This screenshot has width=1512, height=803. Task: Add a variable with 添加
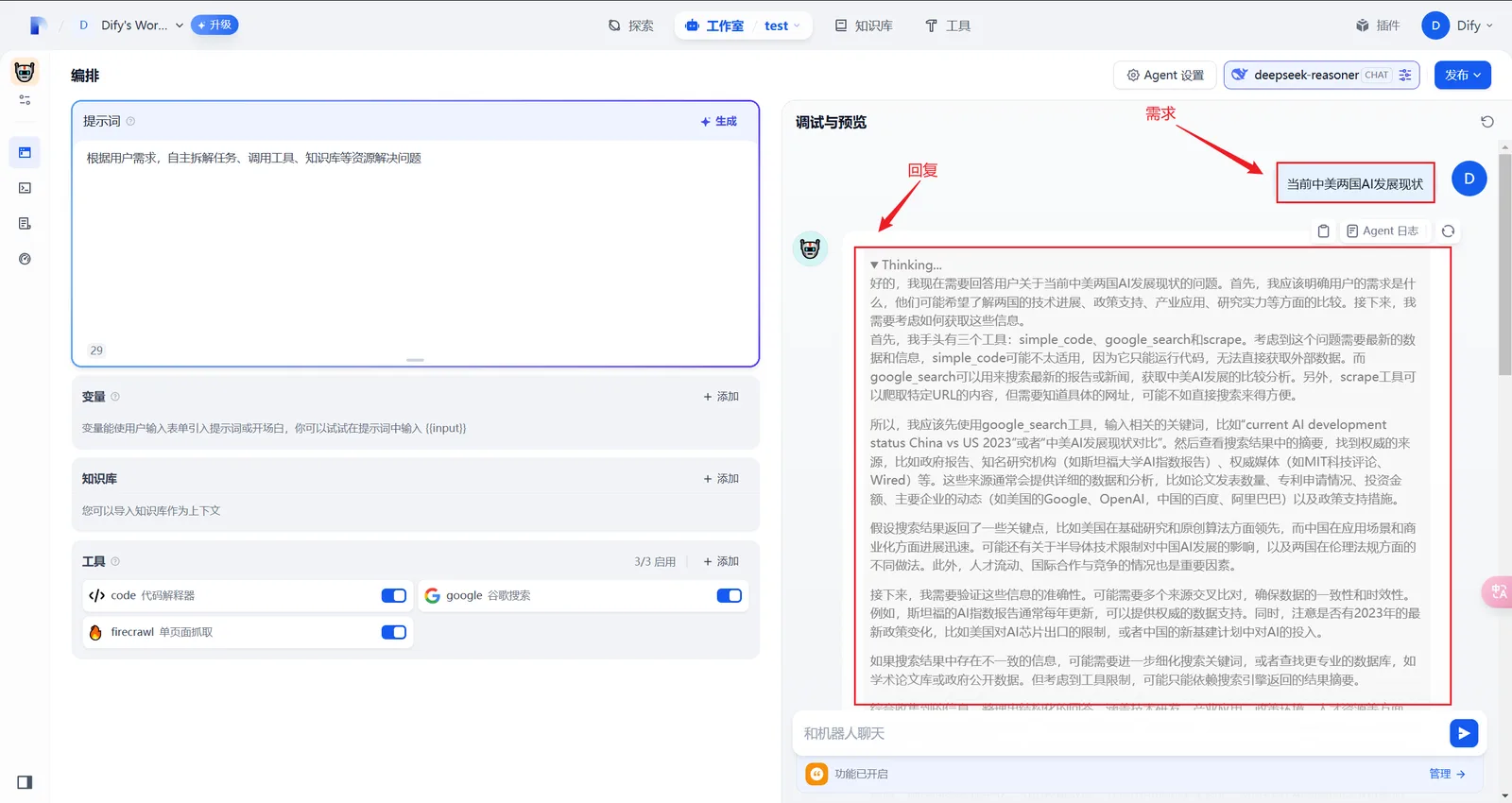[721, 397]
